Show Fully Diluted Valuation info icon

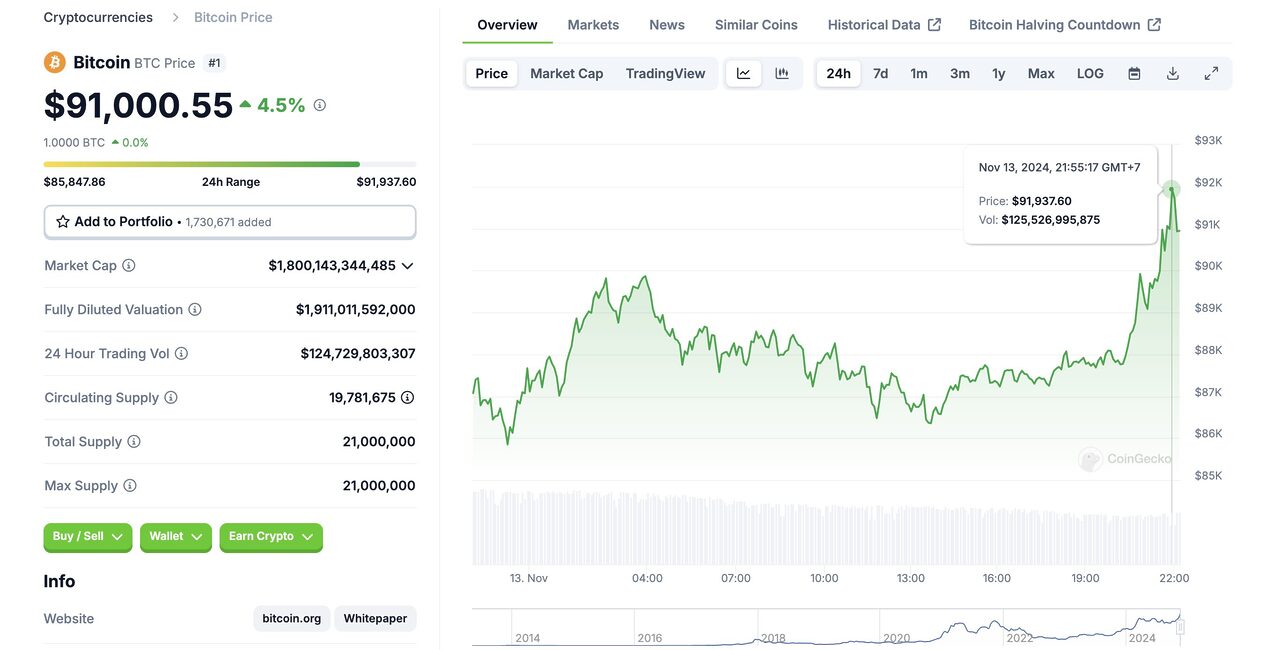tap(195, 310)
